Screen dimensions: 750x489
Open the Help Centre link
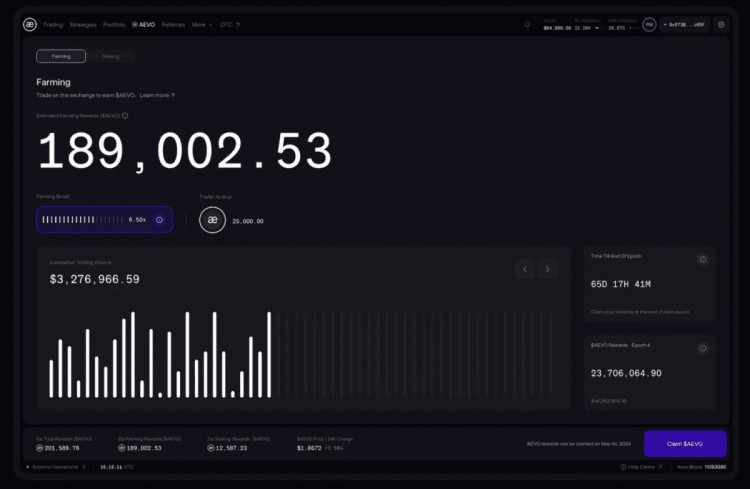[641, 467]
